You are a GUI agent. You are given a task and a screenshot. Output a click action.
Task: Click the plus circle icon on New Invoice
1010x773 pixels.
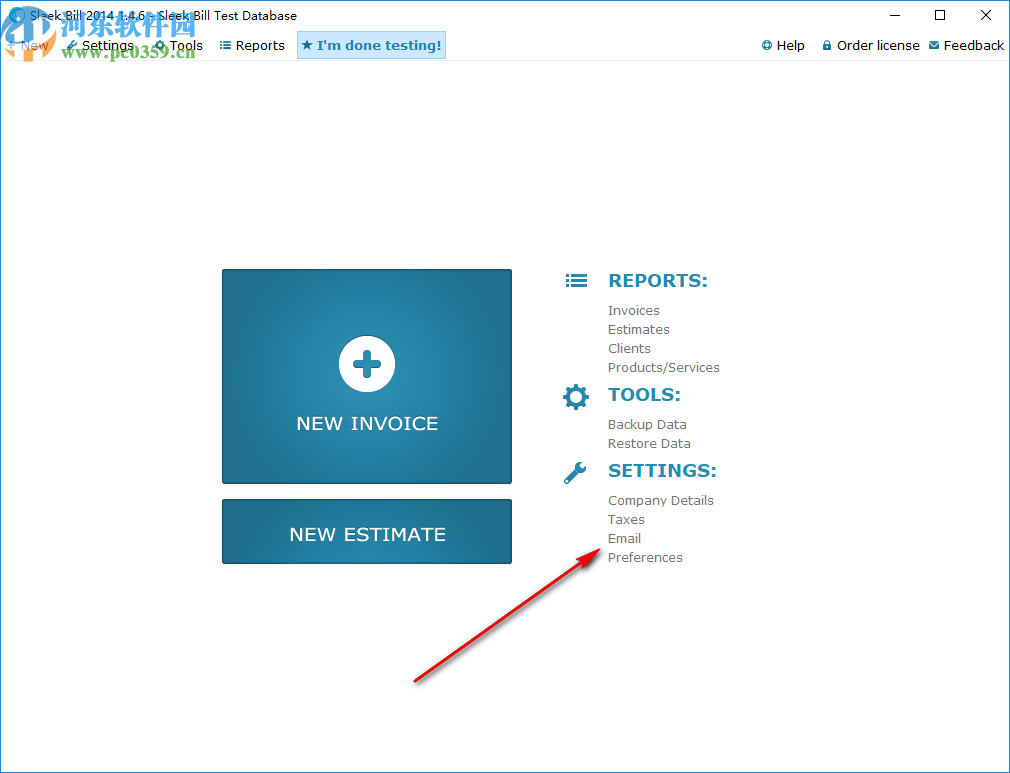(367, 364)
